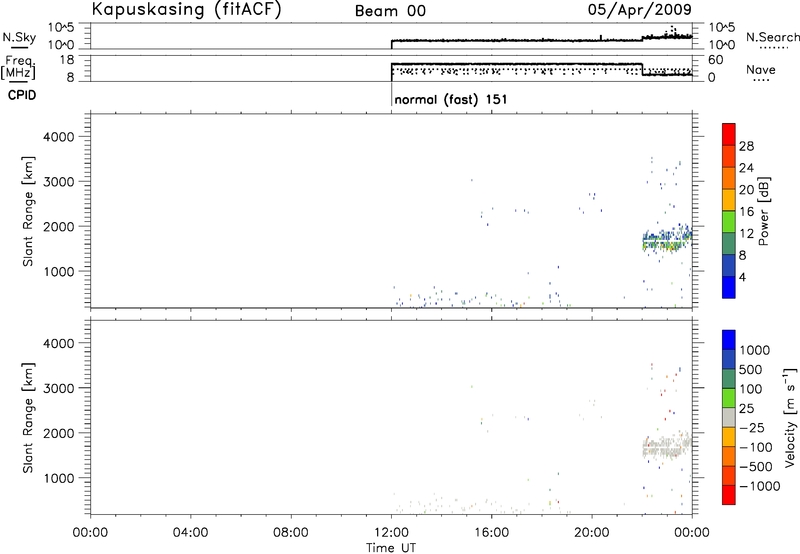Select the -100 label on Velocity colorbar

[x=756, y=447]
